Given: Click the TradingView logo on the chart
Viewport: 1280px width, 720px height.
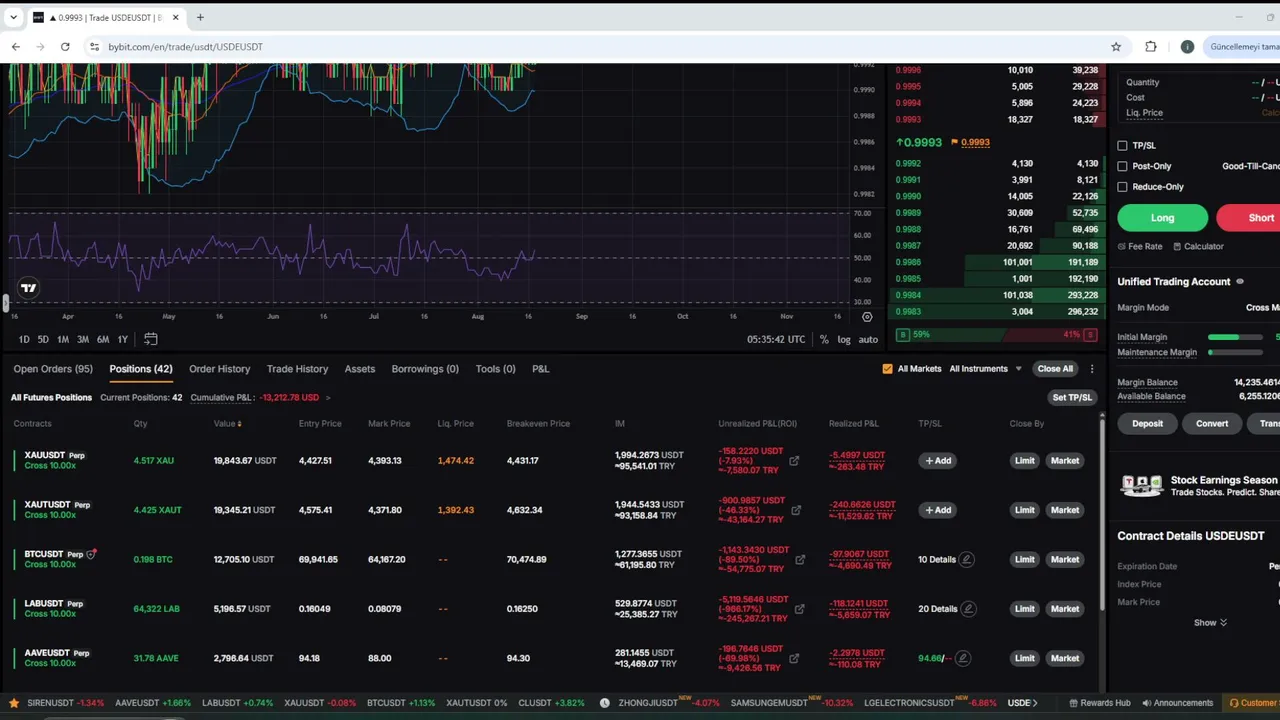Looking at the screenshot, I should point(28,288).
